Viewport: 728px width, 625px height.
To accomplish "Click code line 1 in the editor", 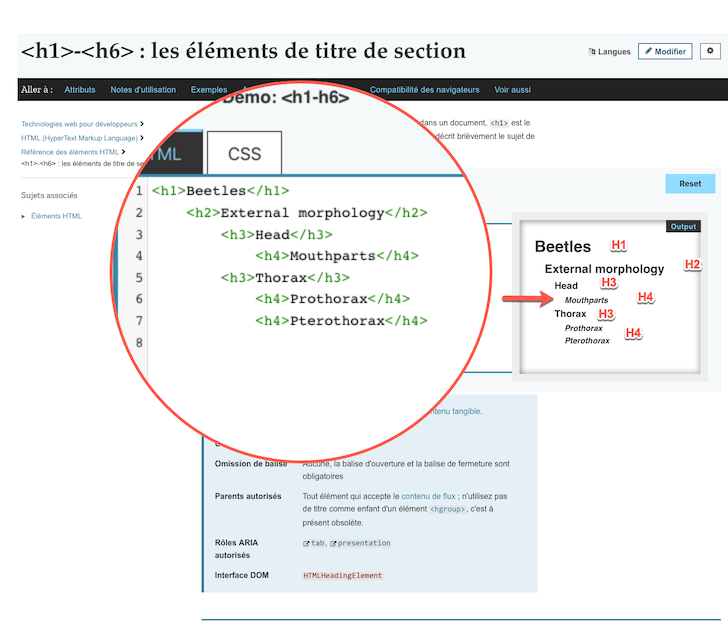I will pos(220,190).
